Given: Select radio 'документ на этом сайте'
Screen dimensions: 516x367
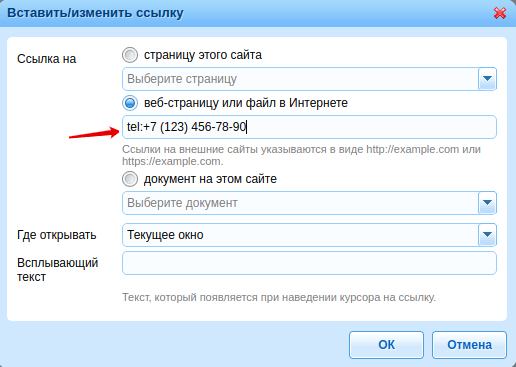Looking at the screenshot, I should pos(130,179).
